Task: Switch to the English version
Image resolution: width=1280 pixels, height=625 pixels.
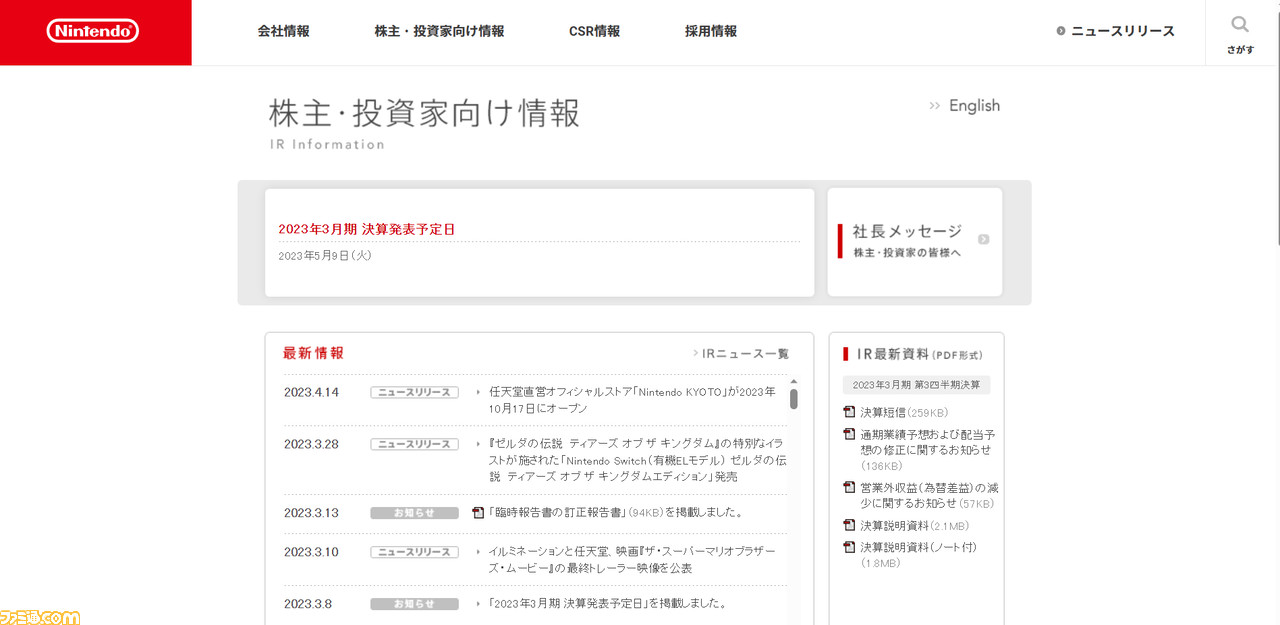Action: (964, 105)
